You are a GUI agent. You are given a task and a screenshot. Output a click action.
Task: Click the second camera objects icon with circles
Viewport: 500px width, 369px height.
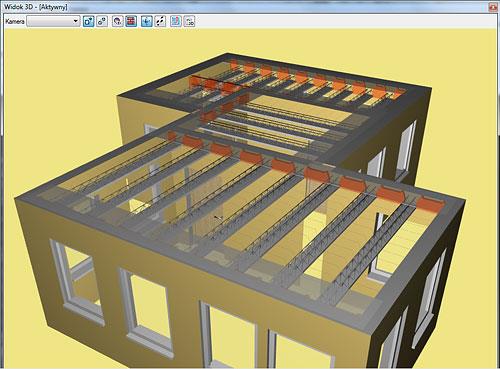[x=102, y=21]
